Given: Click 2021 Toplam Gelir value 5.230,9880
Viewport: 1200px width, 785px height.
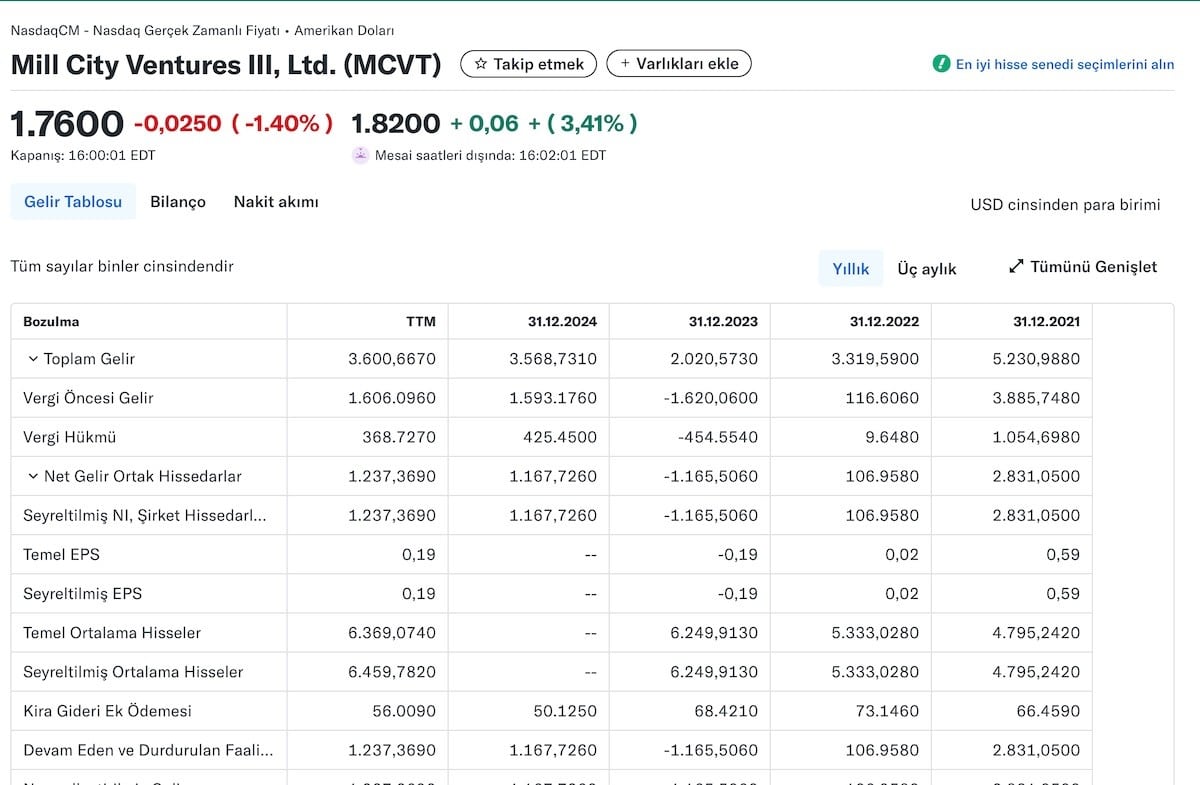Looking at the screenshot, I should [1036, 359].
